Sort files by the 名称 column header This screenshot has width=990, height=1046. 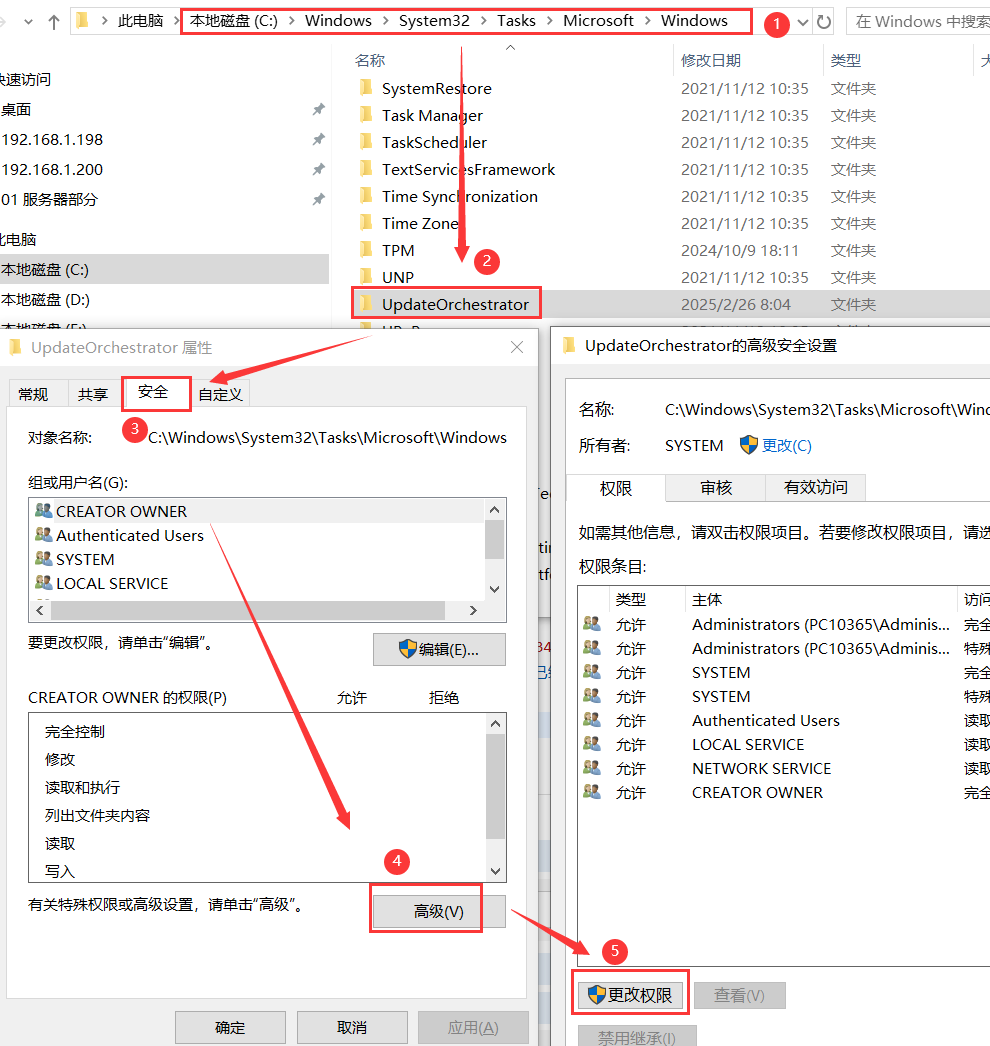pos(370,61)
